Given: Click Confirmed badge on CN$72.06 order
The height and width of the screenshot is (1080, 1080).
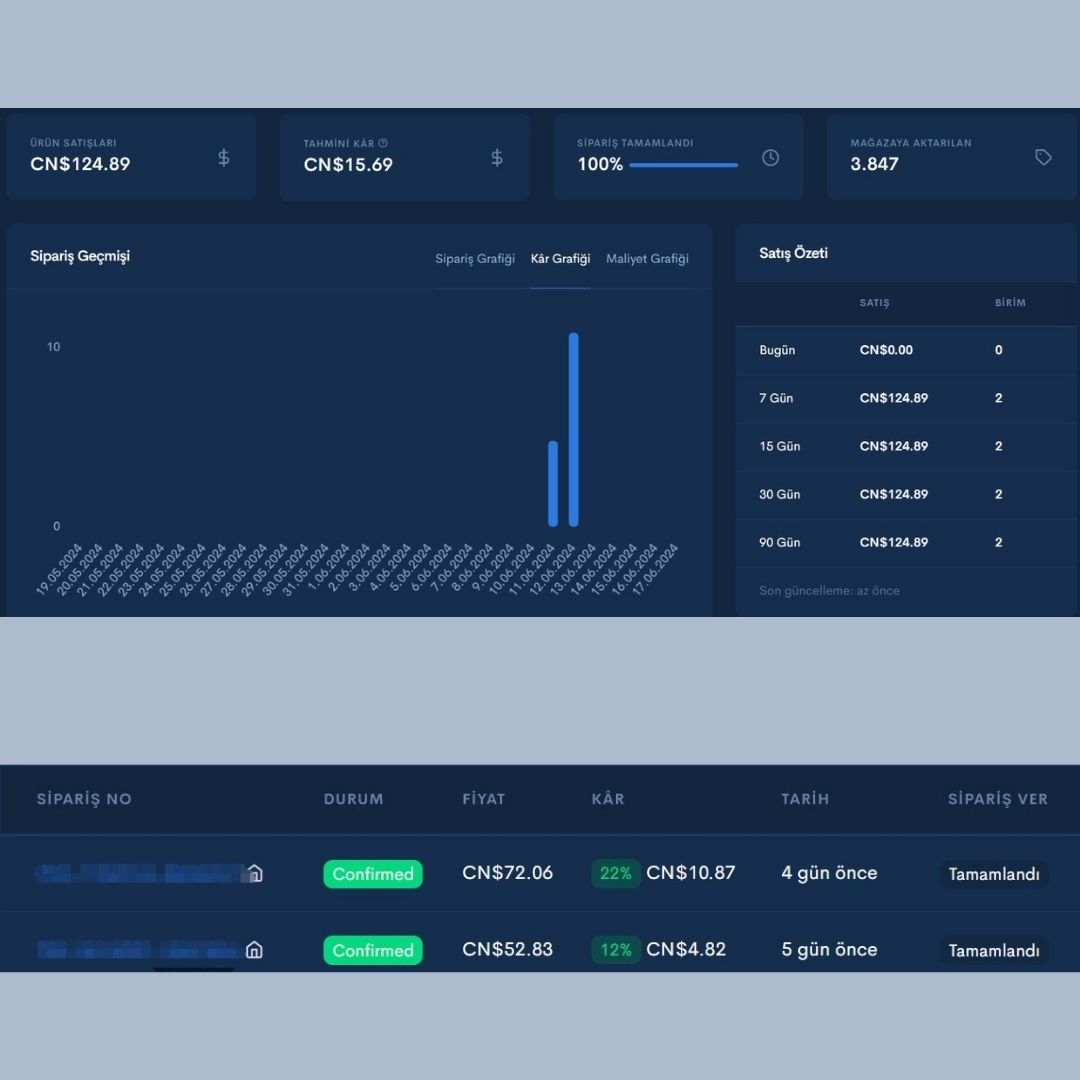Looking at the screenshot, I should point(373,873).
